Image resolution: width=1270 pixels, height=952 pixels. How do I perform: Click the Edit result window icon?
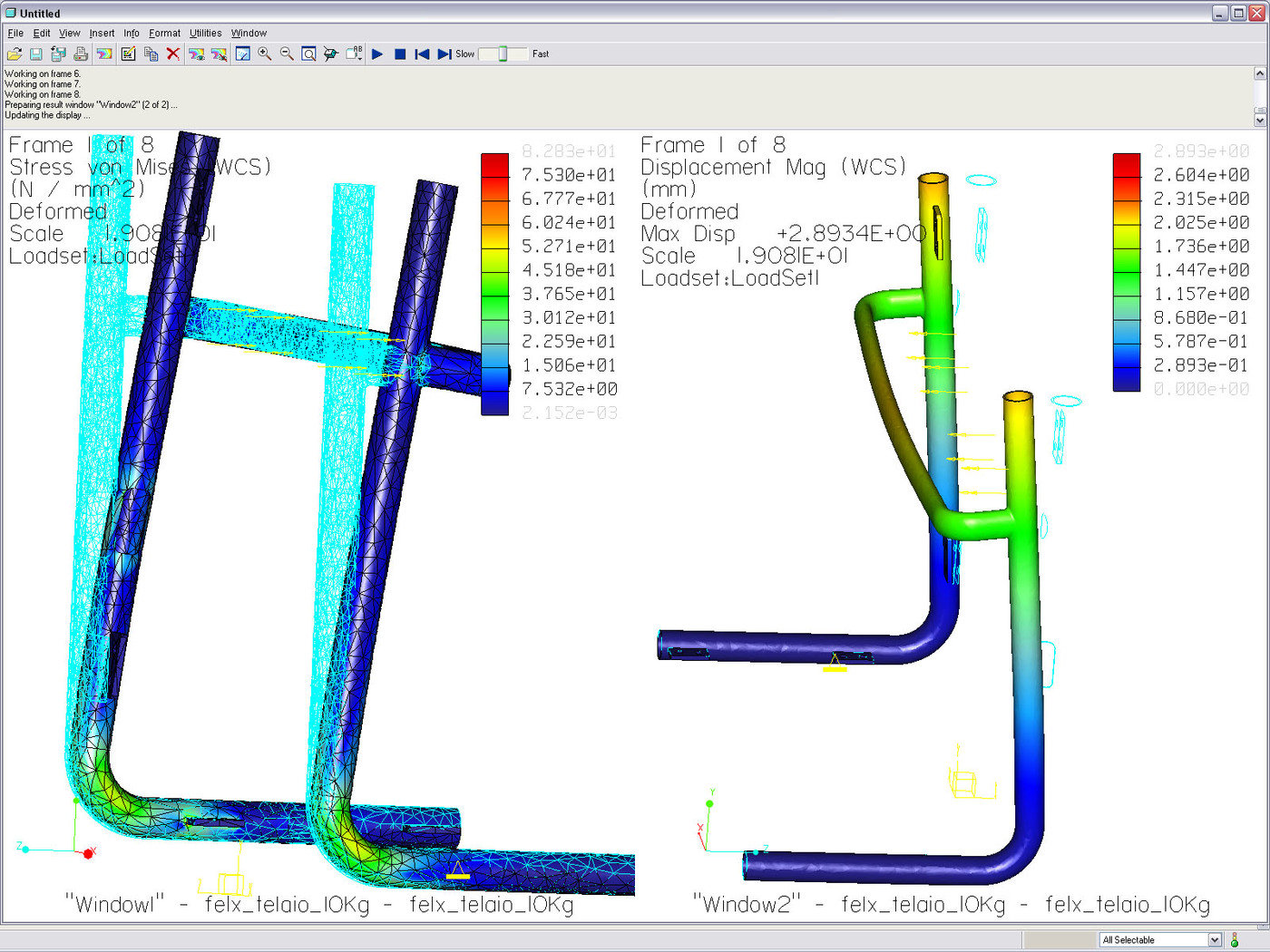pos(128,54)
